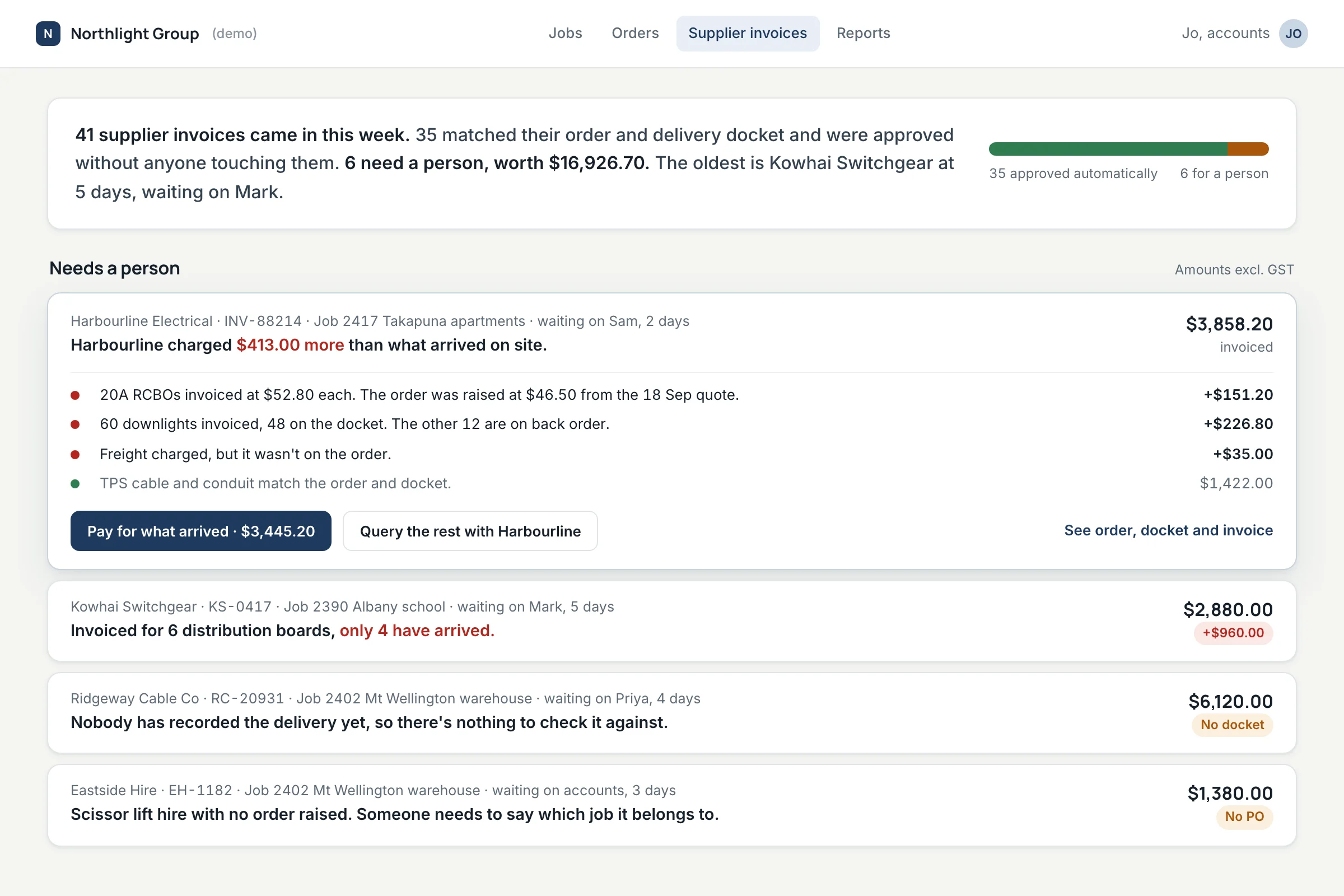Open See order, docket and invoice link
Viewport: 1344px width, 896px height.
[1168, 531]
